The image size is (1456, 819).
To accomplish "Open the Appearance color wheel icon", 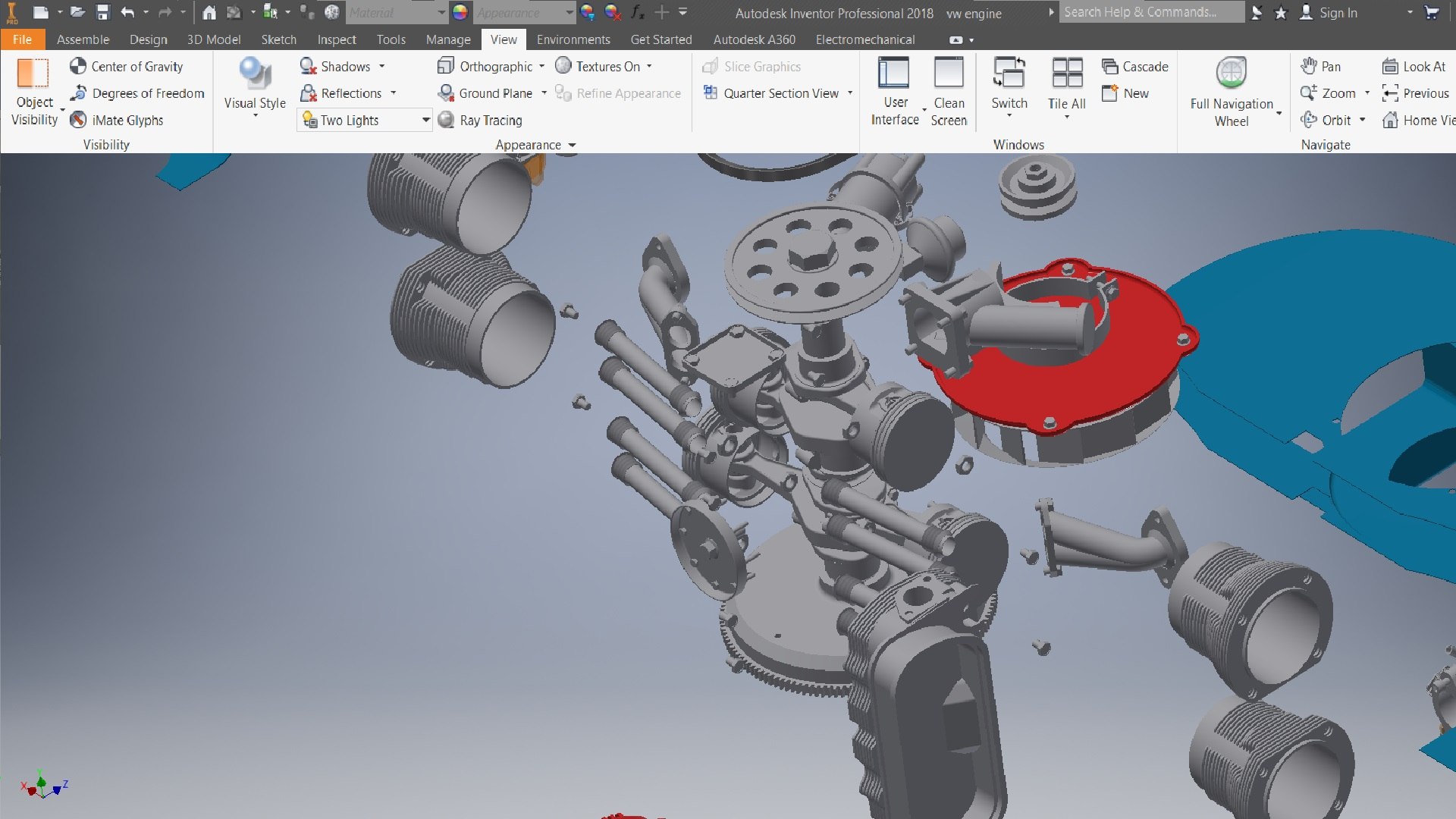I will tap(460, 12).
